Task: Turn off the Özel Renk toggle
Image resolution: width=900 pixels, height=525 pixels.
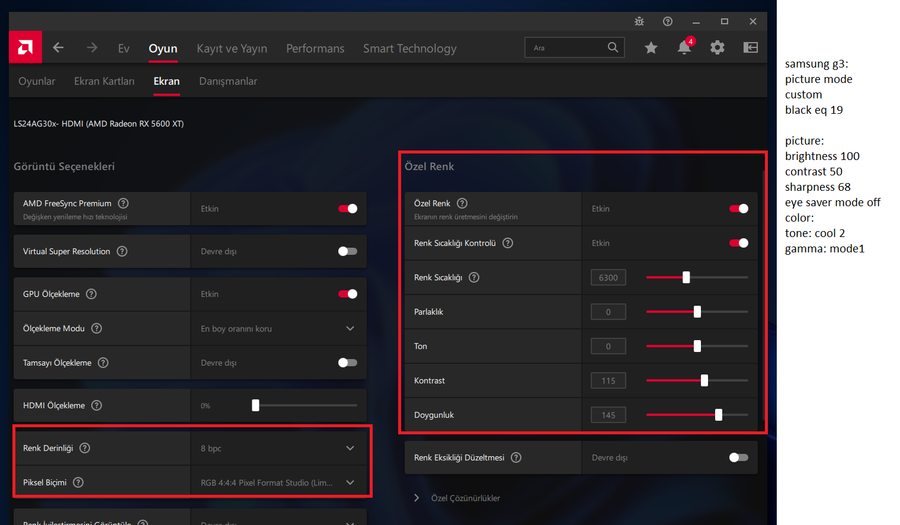Action: coord(738,209)
